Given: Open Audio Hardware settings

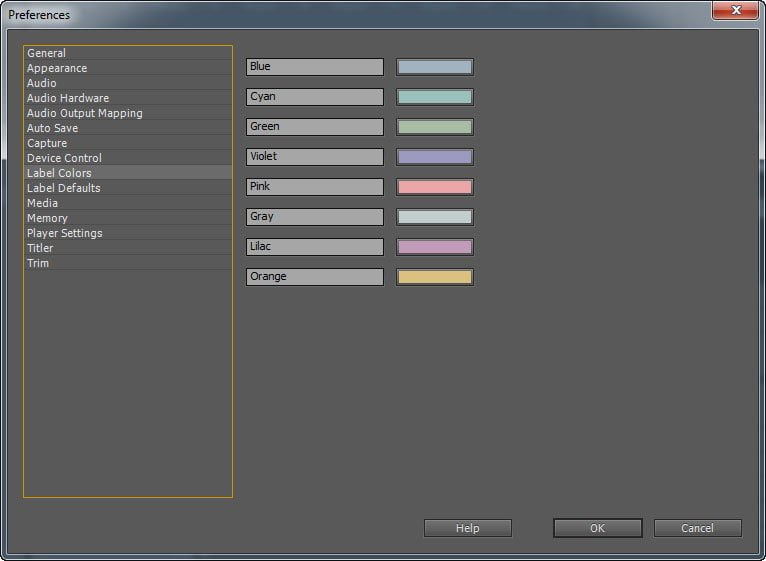Looking at the screenshot, I should pyautogui.click(x=128, y=98).
